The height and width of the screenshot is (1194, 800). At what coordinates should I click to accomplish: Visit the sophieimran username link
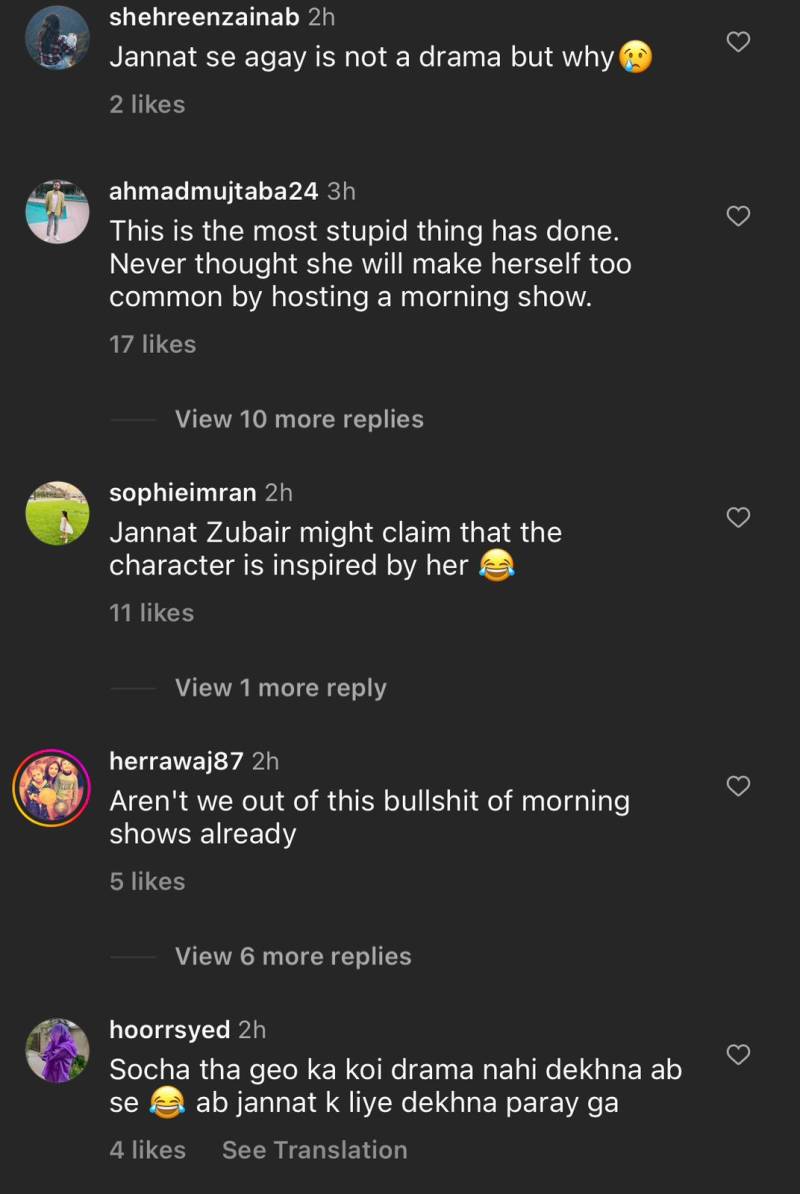pyautogui.click(x=183, y=492)
